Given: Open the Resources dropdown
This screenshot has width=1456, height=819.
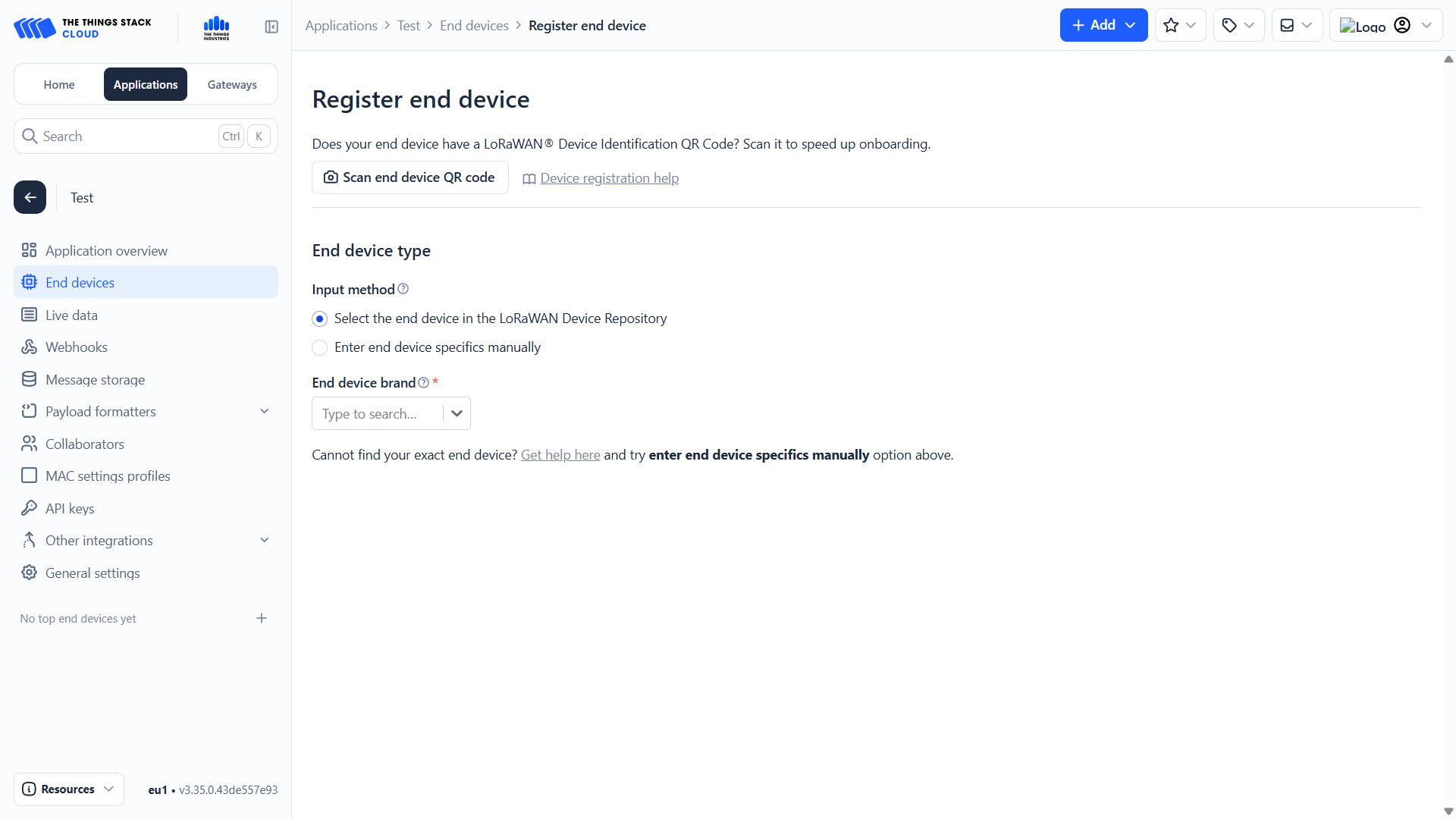Looking at the screenshot, I should coord(68,789).
